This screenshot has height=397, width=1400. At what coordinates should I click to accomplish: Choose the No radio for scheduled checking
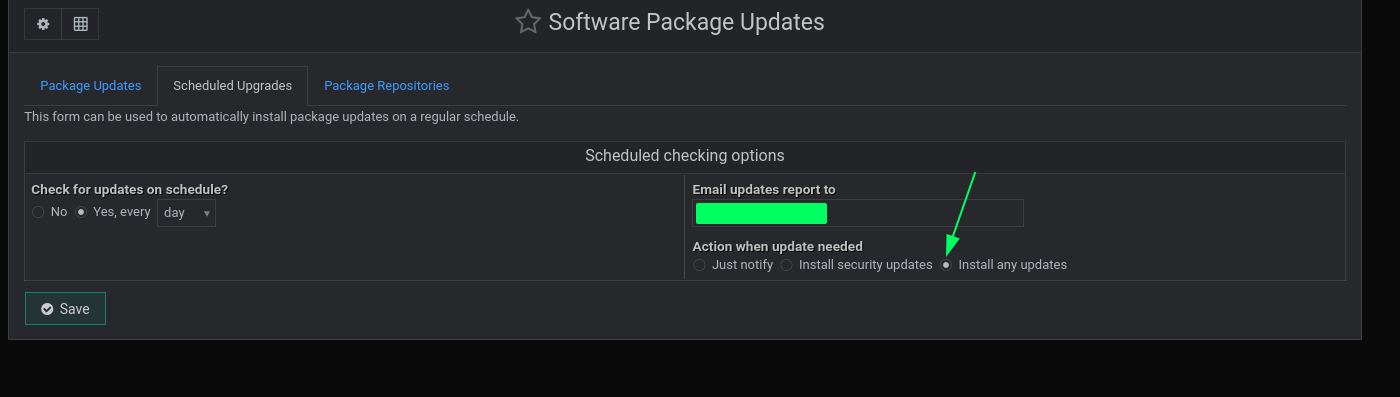(38, 212)
